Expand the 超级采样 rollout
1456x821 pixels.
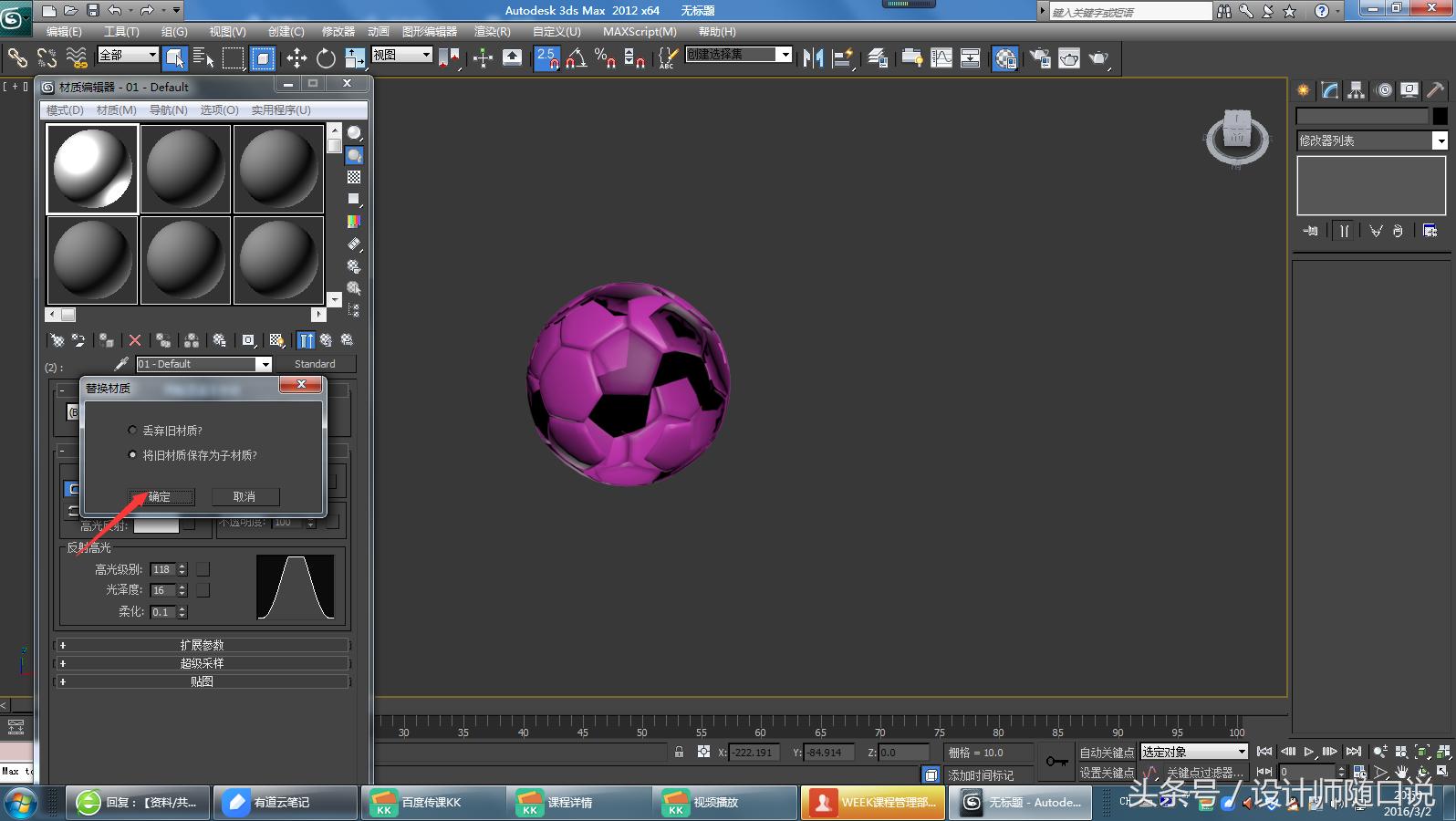(202, 663)
